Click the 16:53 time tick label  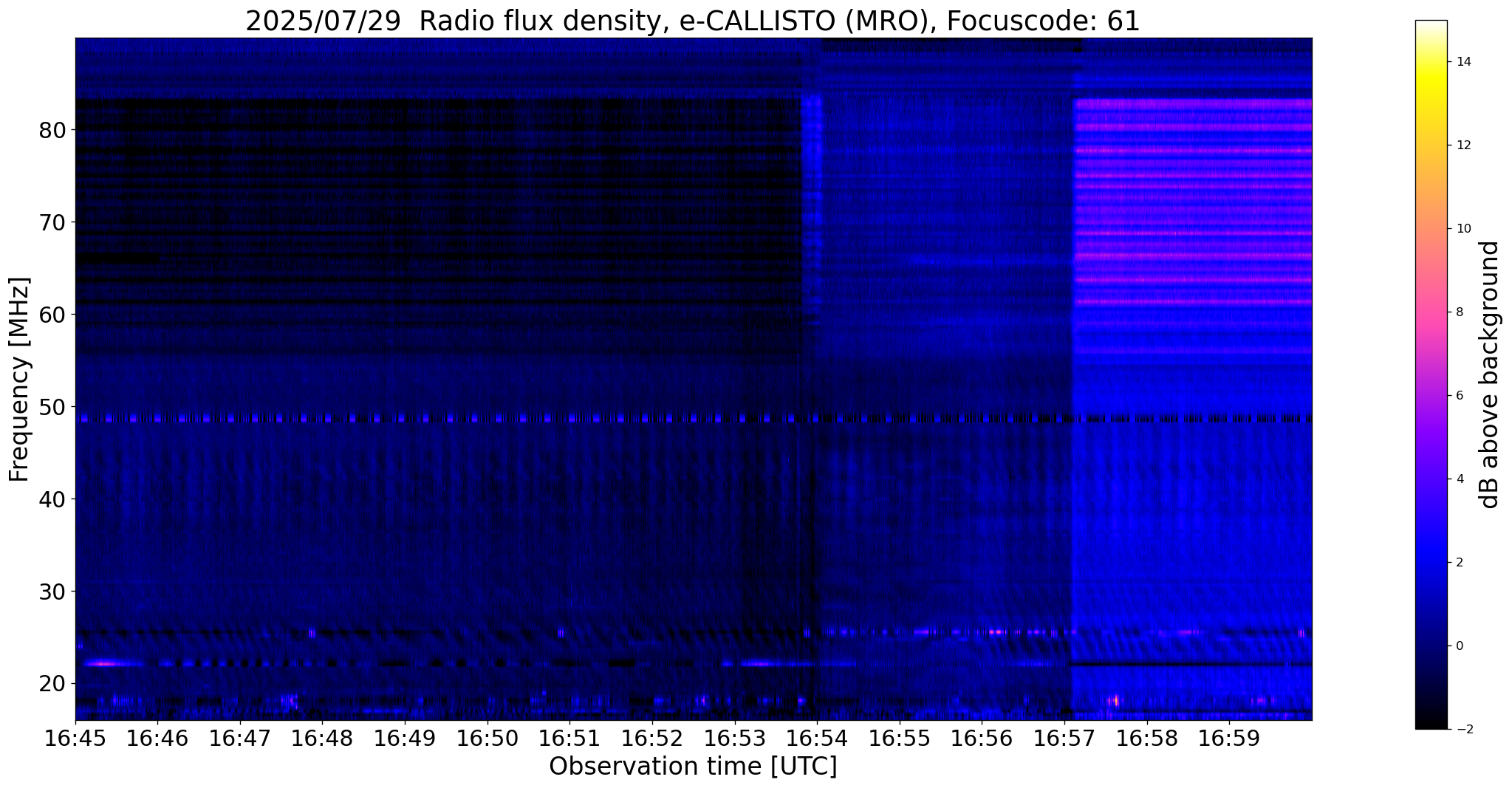[734, 738]
